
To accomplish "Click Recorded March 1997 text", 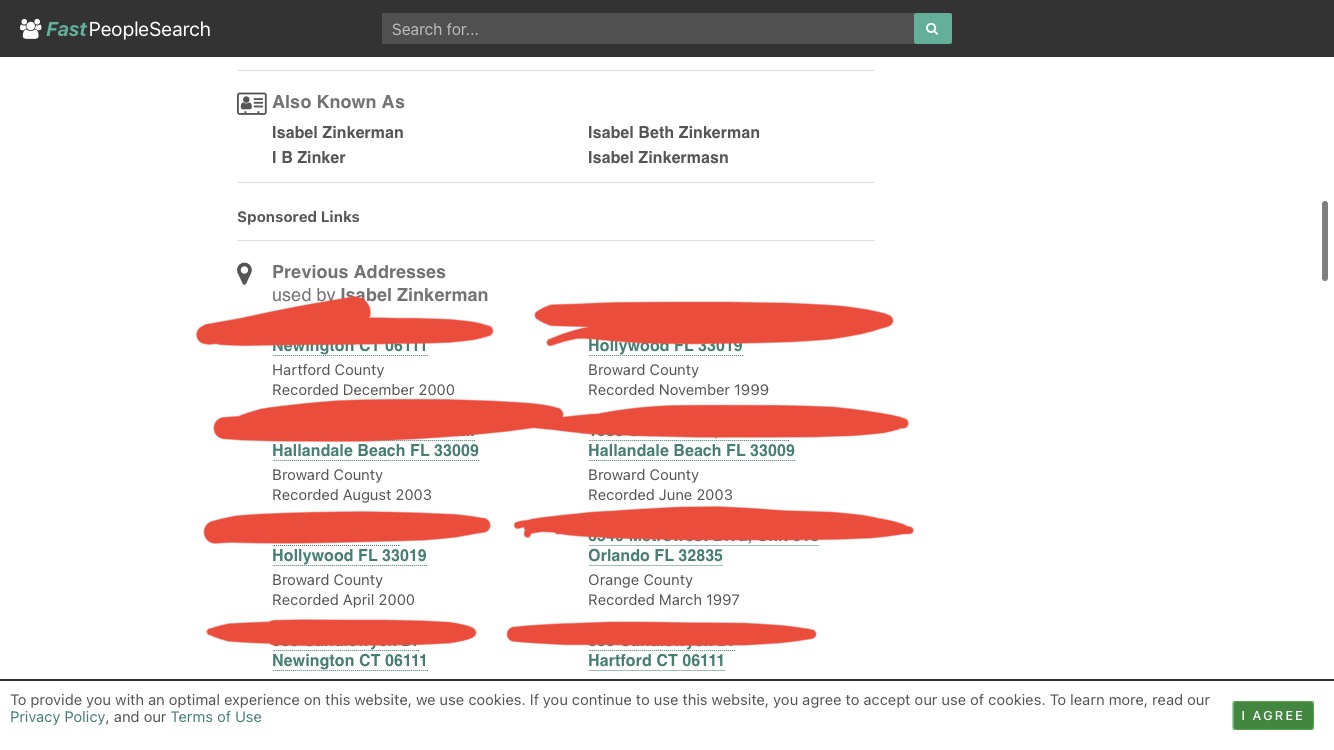I will [664, 600].
